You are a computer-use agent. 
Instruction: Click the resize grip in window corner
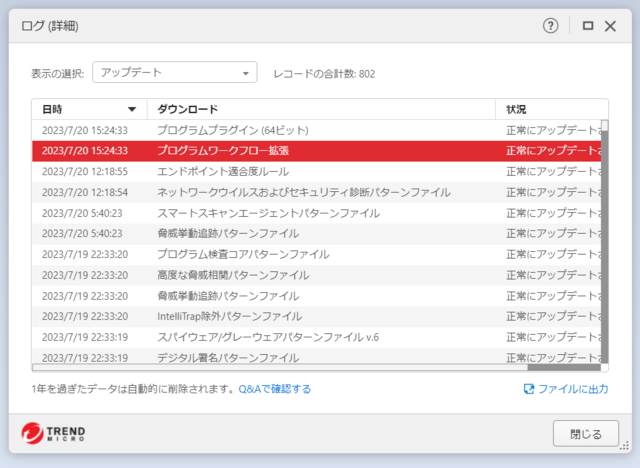coord(624,446)
